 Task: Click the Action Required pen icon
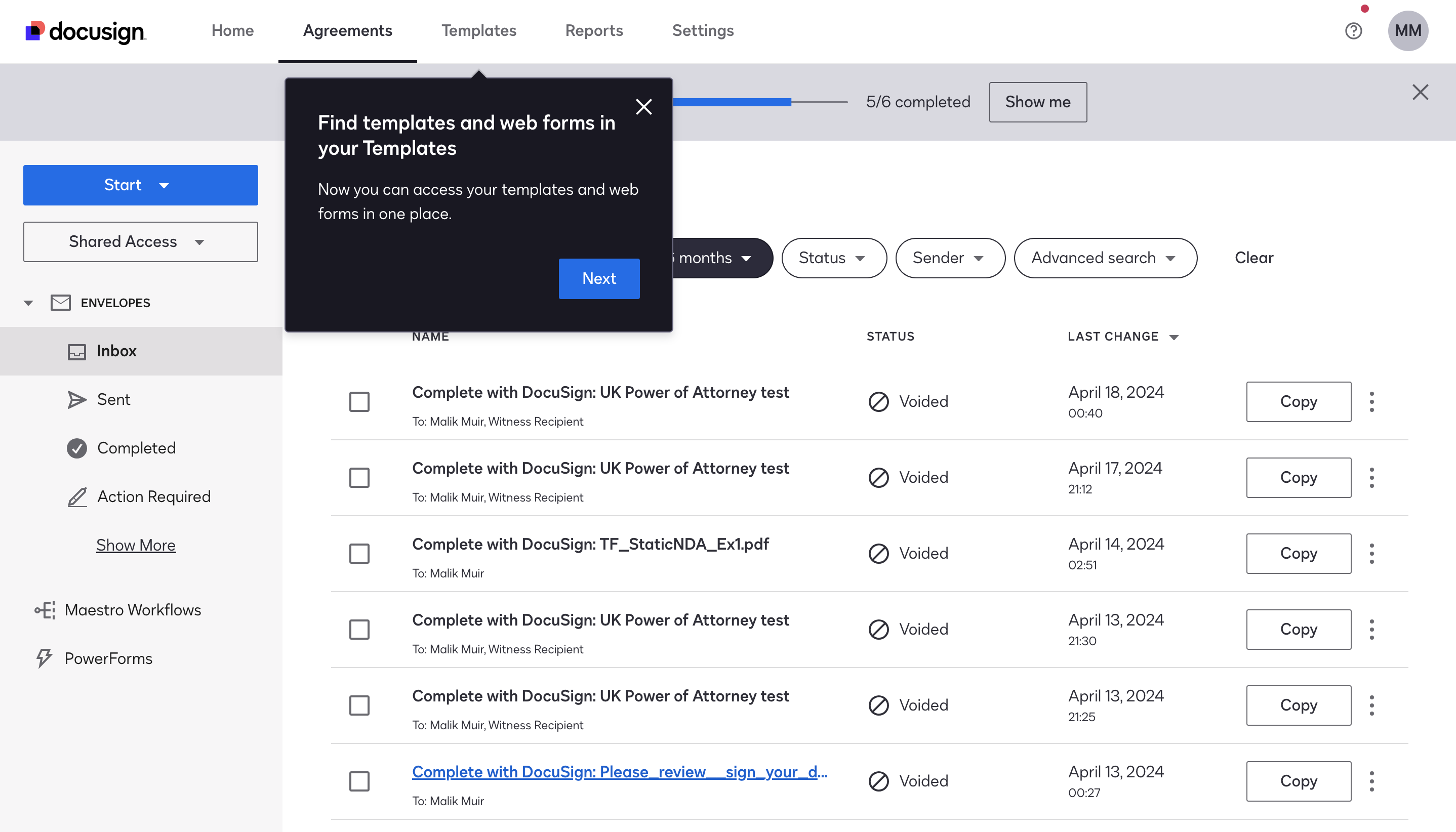[76, 497]
